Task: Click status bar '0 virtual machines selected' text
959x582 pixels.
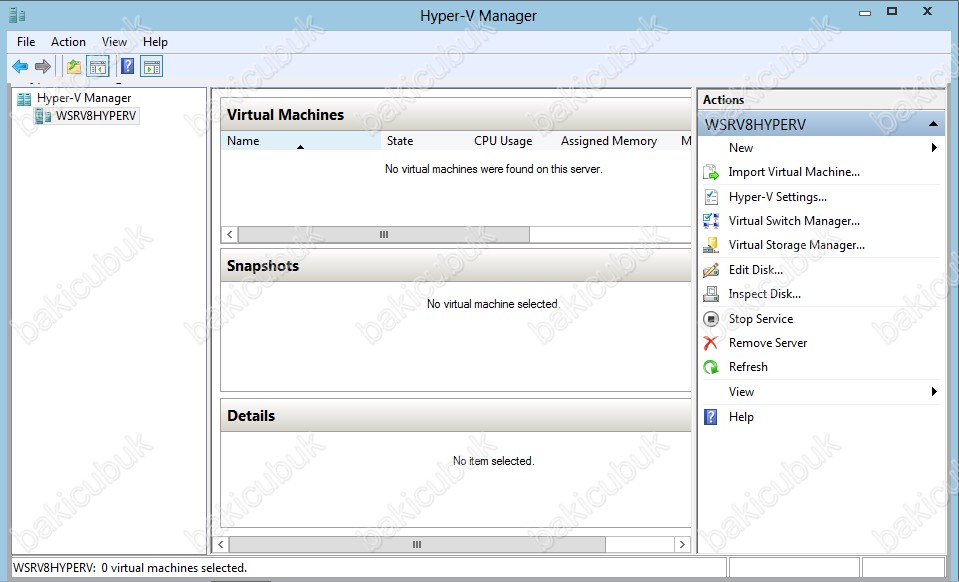Action: (174, 568)
